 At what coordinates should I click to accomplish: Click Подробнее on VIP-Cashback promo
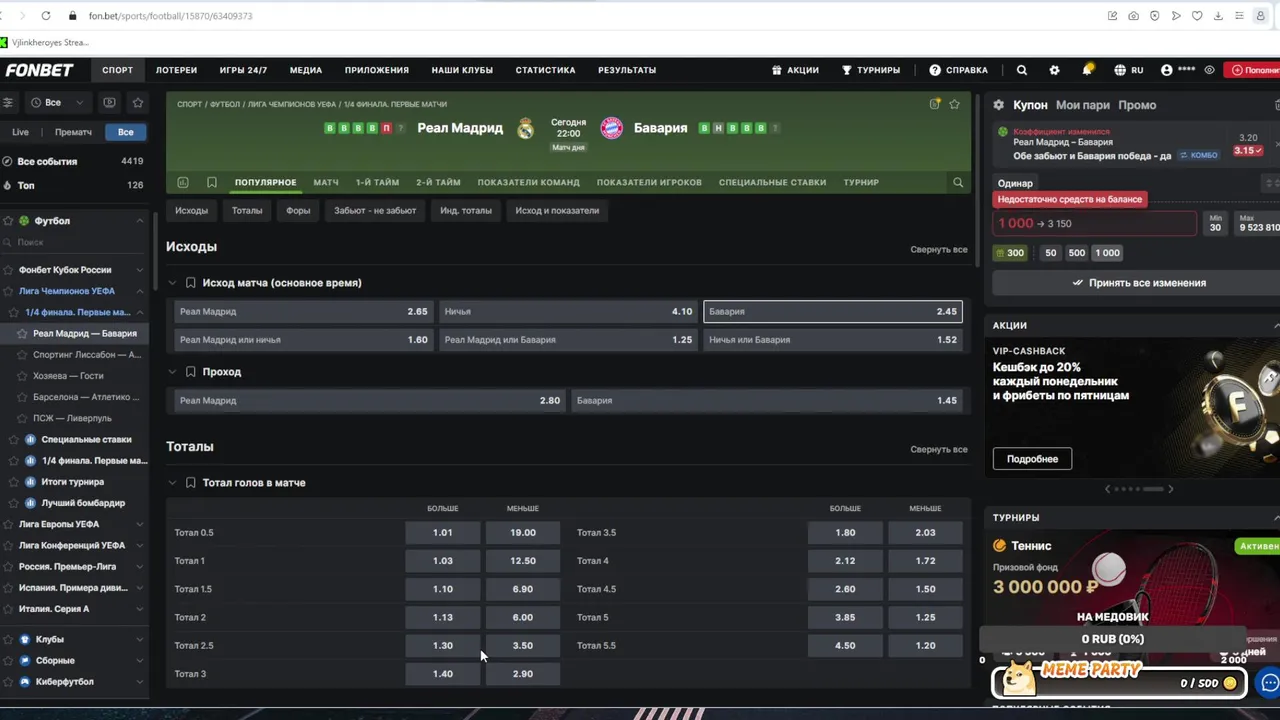coord(1032,459)
